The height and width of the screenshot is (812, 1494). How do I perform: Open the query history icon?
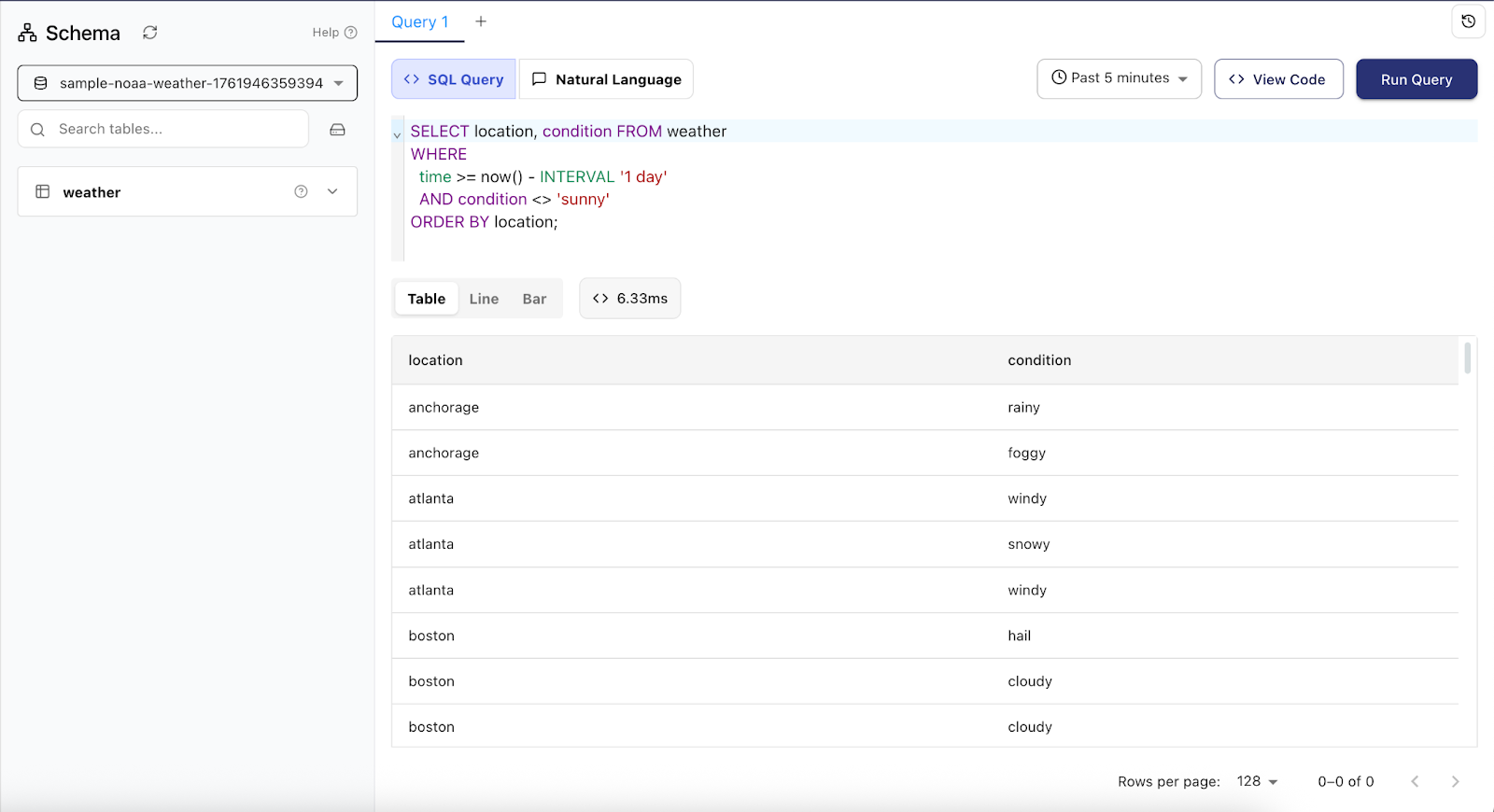1468,21
